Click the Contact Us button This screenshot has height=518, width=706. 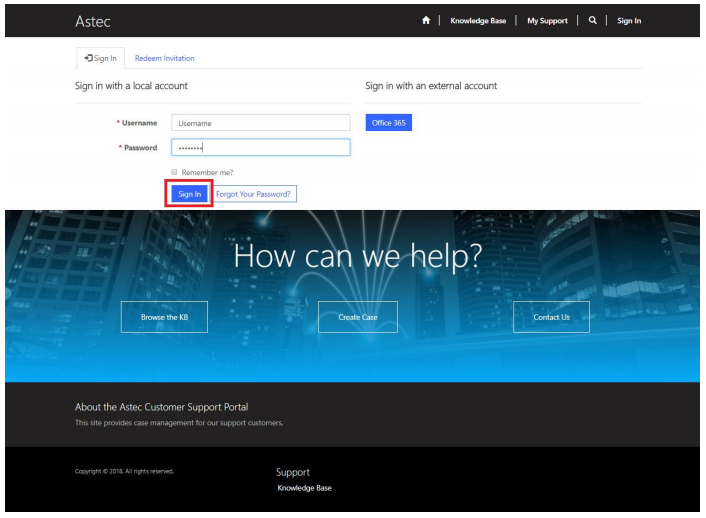click(x=551, y=317)
